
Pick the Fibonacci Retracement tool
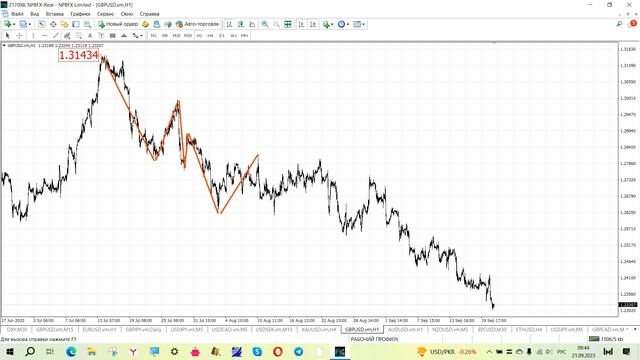pos(79,36)
